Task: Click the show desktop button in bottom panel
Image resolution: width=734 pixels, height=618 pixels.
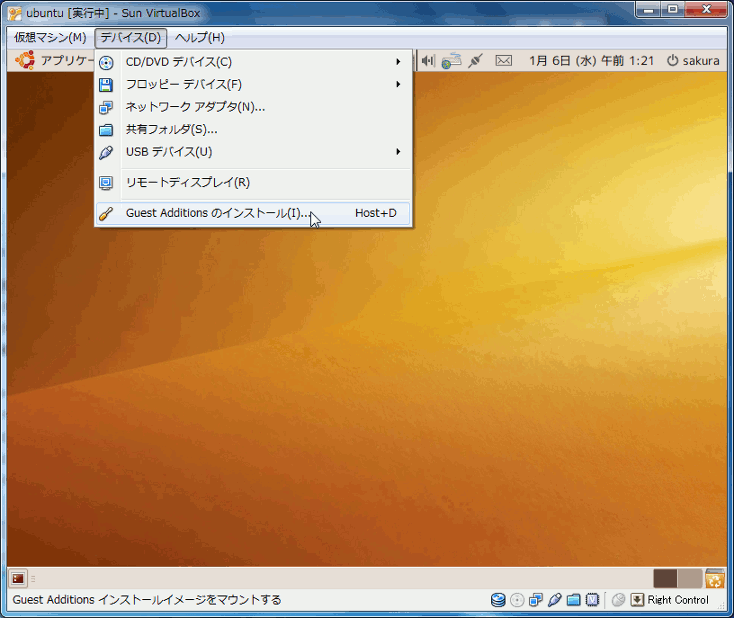Action: pyautogui.click(x=18, y=578)
